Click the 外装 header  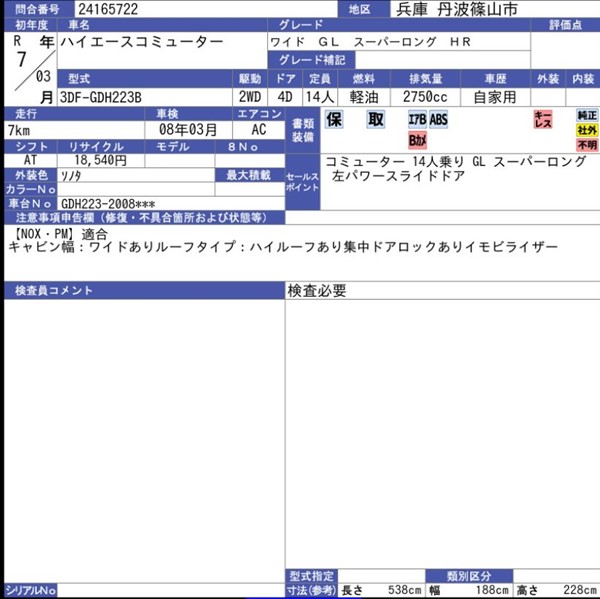pos(548,79)
